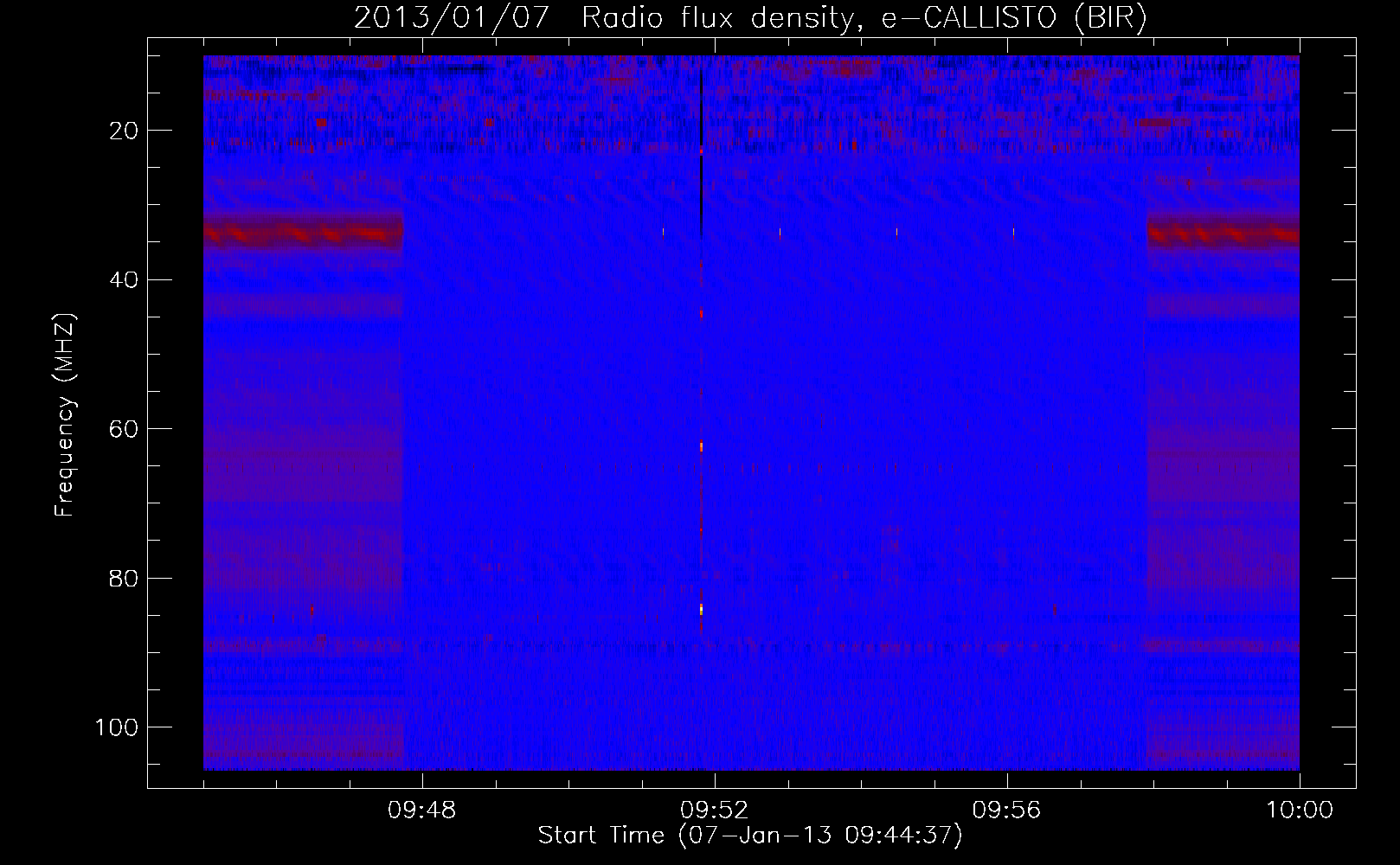Click the red emission band near 34 MHz on right
The width and height of the screenshot is (1400, 865).
click(x=1223, y=234)
